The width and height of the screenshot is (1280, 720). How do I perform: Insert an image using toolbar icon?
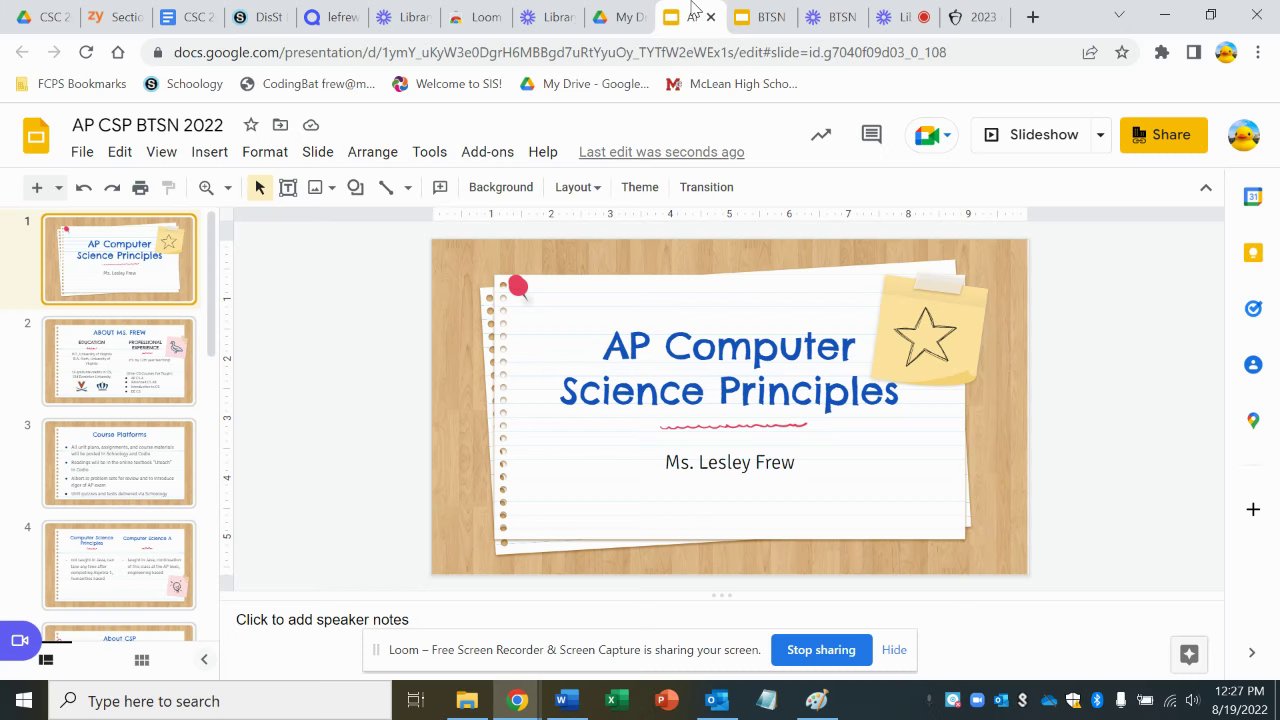click(x=315, y=187)
